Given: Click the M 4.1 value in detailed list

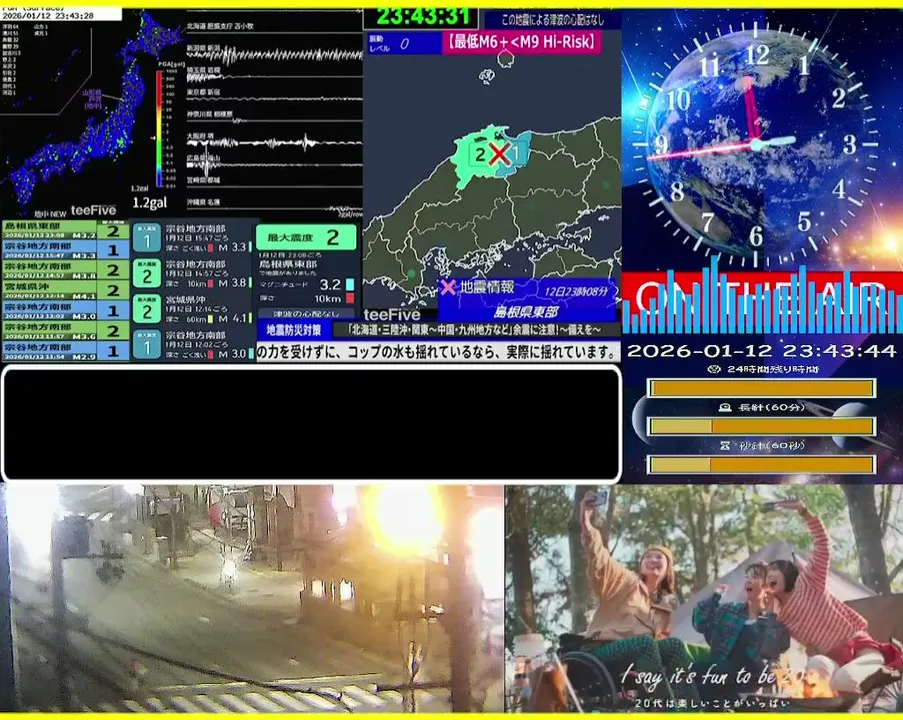Looking at the screenshot, I should (233, 318).
